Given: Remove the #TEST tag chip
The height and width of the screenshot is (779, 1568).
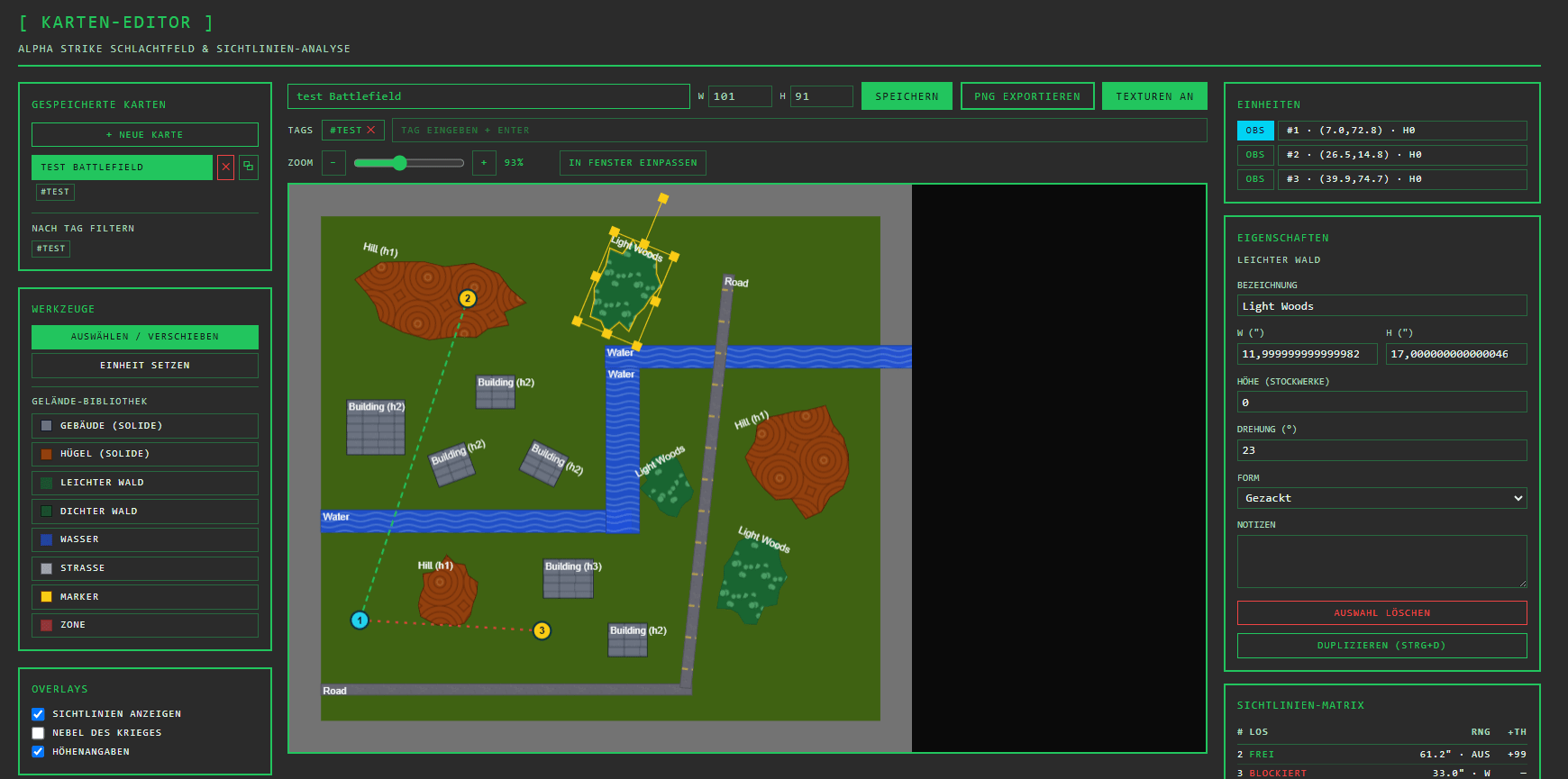Looking at the screenshot, I should (x=370, y=131).
